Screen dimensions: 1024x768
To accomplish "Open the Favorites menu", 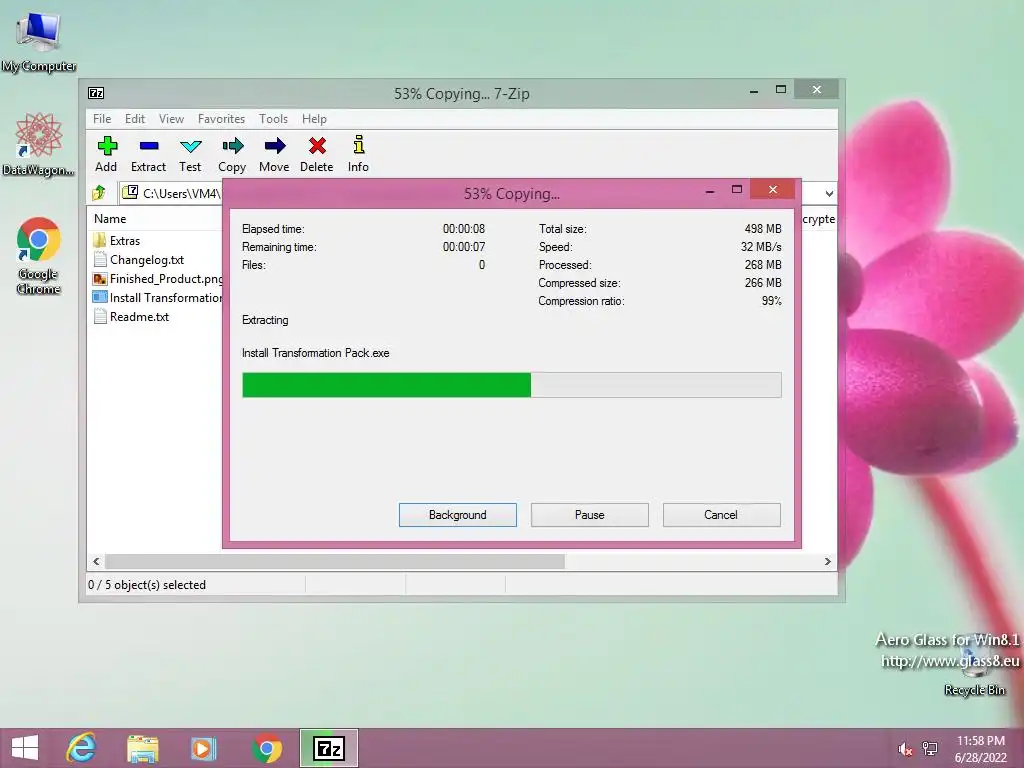I will (x=221, y=119).
